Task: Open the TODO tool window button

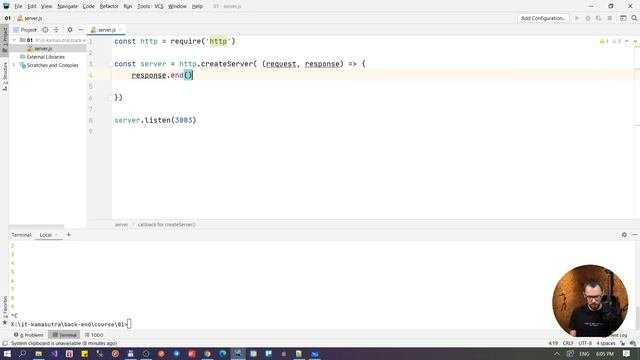Action: (x=94, y=335)
